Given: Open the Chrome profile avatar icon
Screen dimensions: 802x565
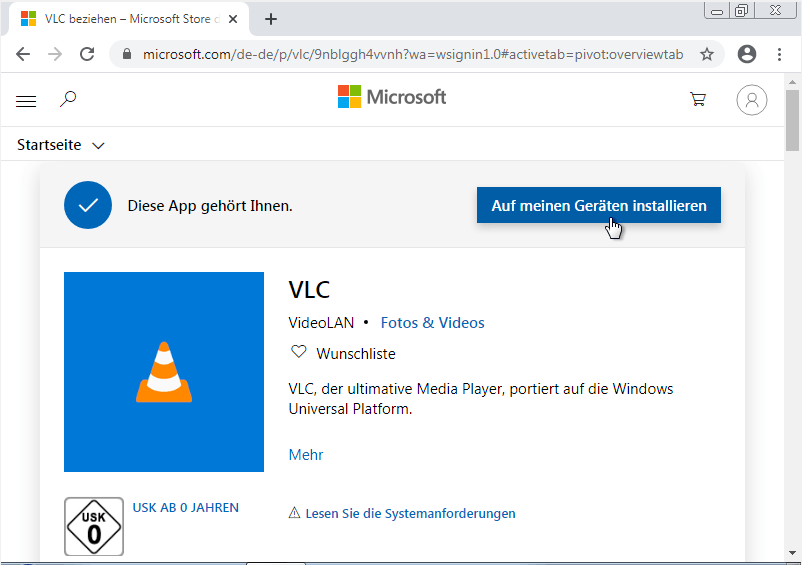Looking at the screenshot, I should click(x=747, y=54).
